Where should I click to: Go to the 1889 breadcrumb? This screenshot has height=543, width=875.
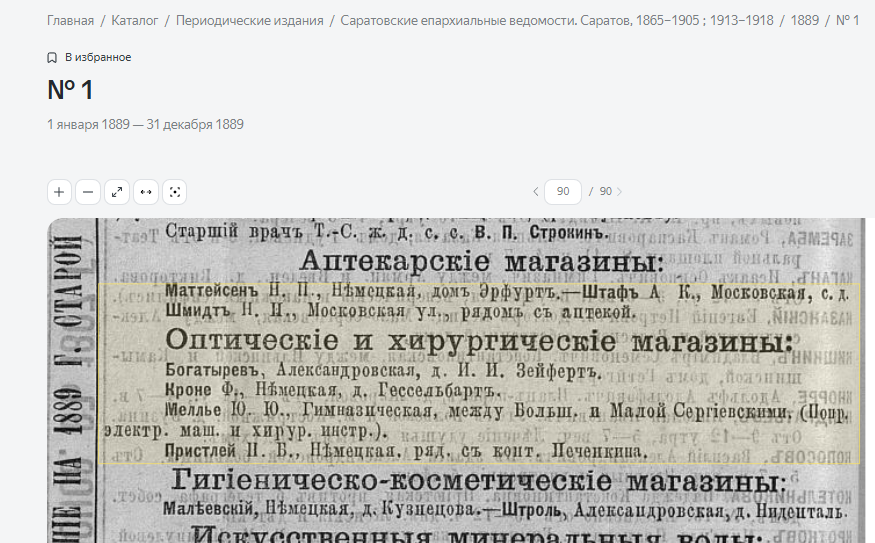point(805,21)
